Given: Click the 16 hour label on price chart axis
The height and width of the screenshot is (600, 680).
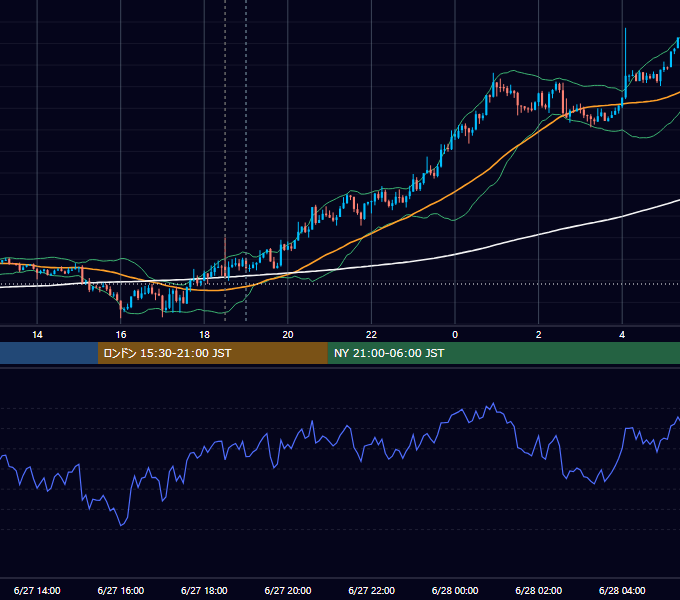Looking at the screenshot, I should pyautogui.click(x=121, y=335).
